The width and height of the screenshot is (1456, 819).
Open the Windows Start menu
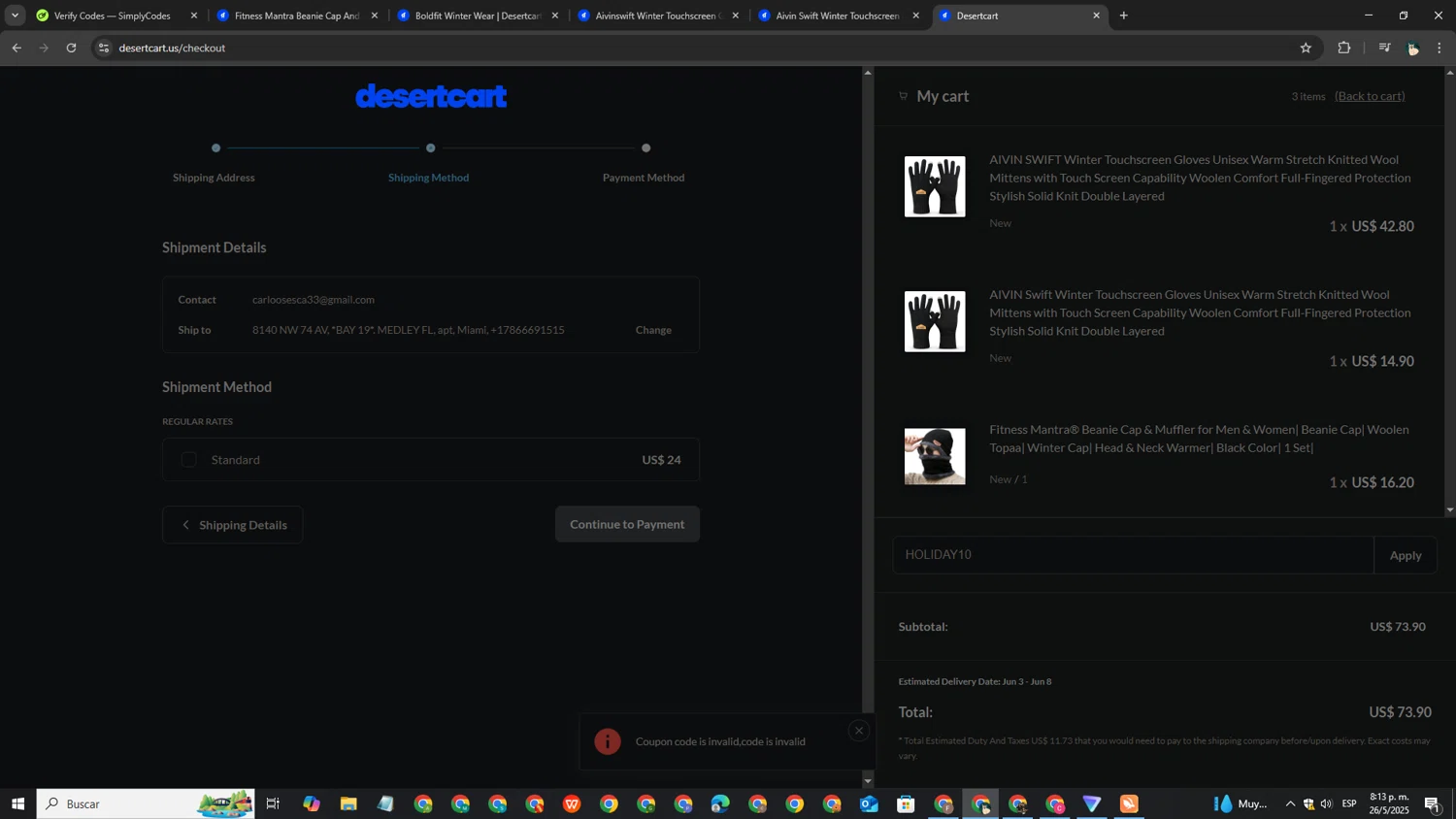pyautogui.click(x=17, y=803)
